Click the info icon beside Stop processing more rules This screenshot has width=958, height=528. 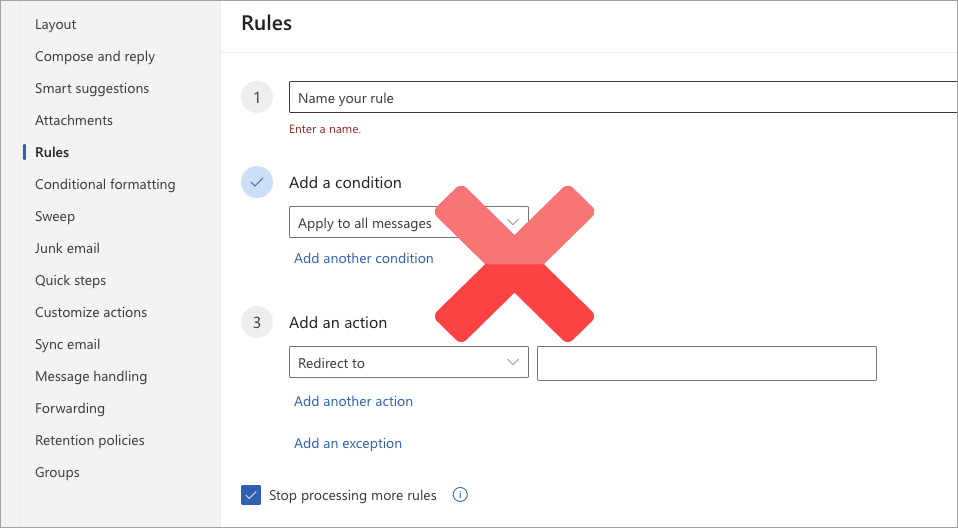pyautogui.click(x=460, y=495)
